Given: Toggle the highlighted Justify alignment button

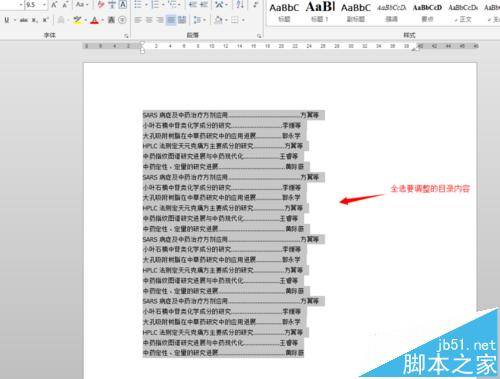Looking at the screenshot, I should [x=171, y=20].
